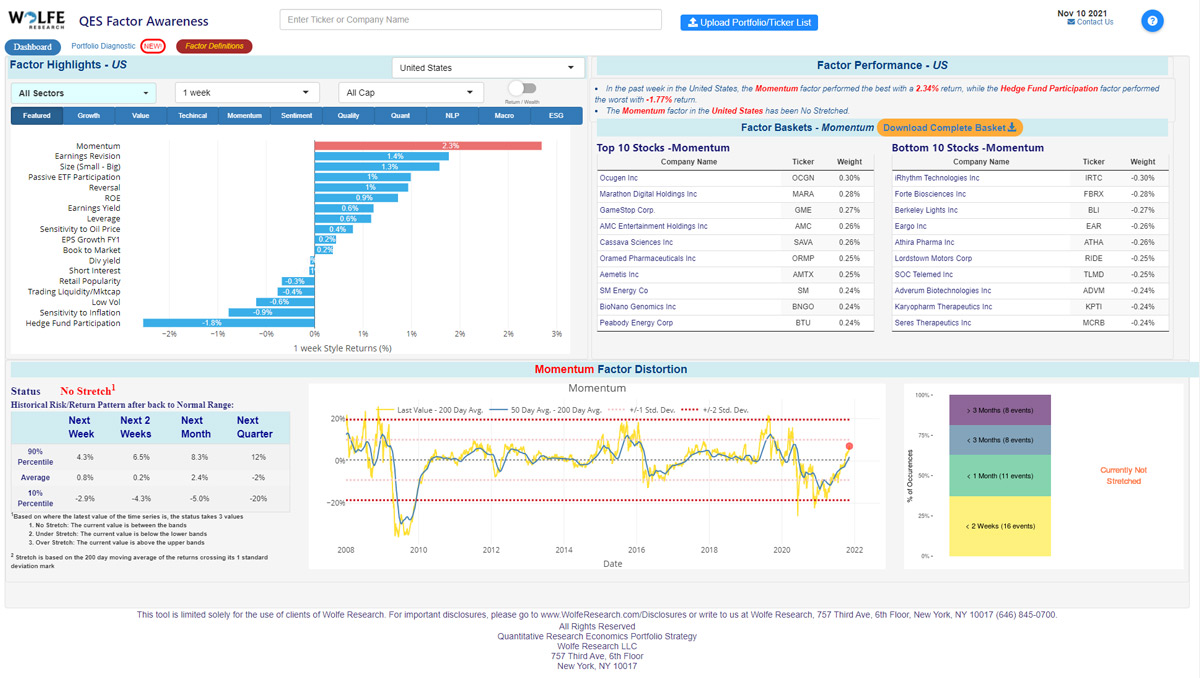
Task: Click Berkeley Lights Inc row
Action: [1030, 210]
